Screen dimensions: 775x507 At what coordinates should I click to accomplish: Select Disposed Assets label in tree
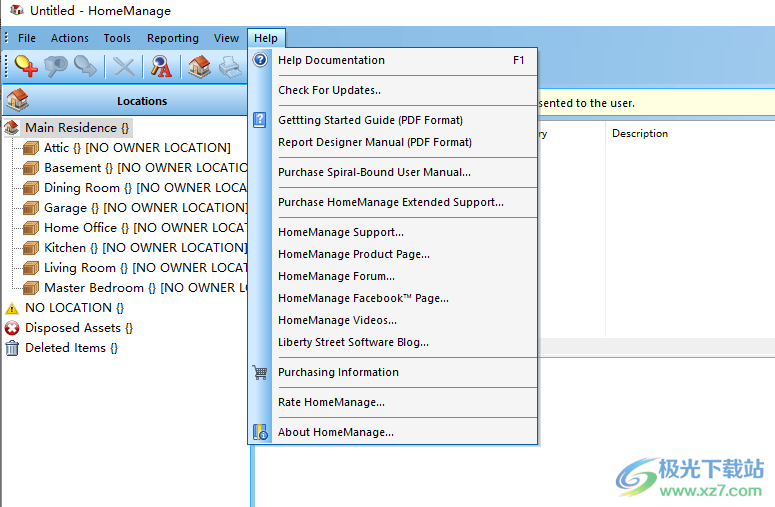tap(79, 328)
